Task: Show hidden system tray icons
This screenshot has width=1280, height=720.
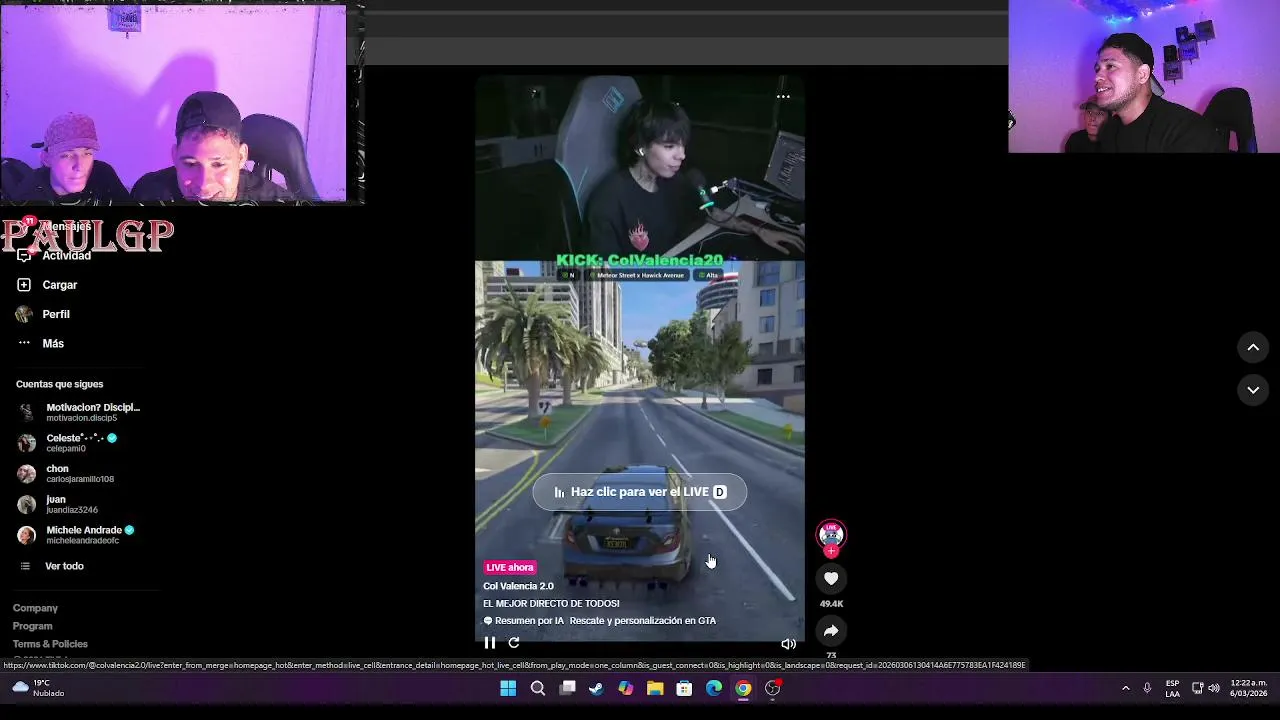Action: [1126, 688]
